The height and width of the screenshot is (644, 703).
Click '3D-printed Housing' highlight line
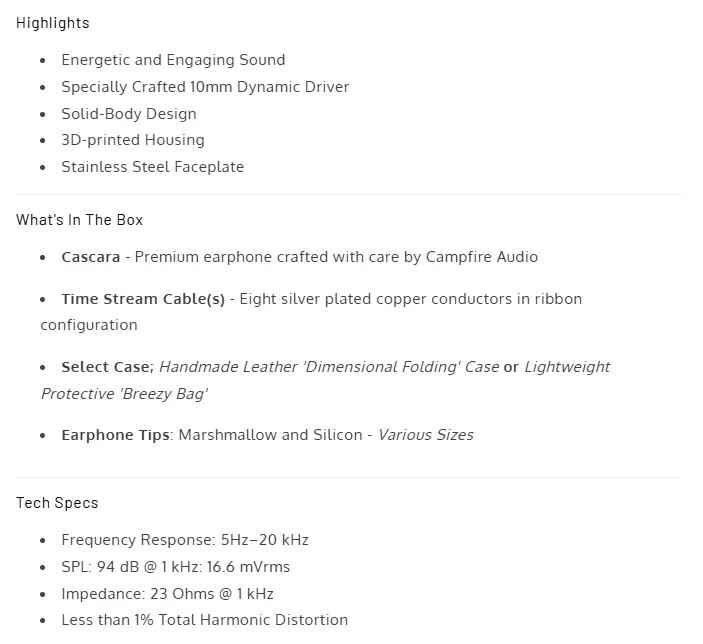[x=133, y=140]
